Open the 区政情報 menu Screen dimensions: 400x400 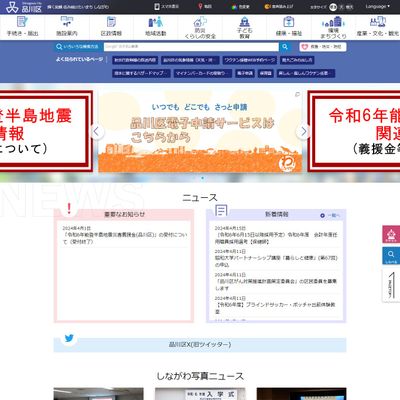[x=111, y=26]
